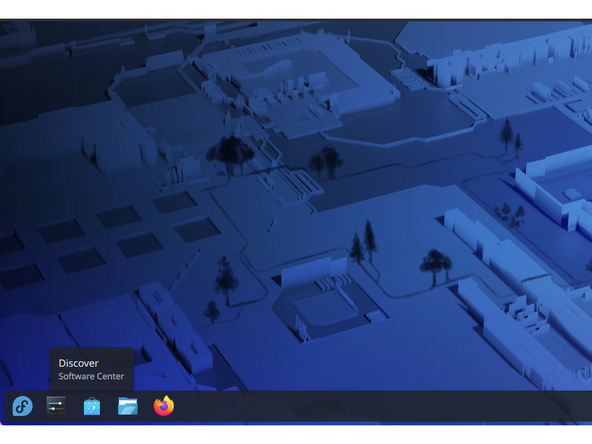
Task: Open System Settings from the panel
Action: tap(56, 405)
